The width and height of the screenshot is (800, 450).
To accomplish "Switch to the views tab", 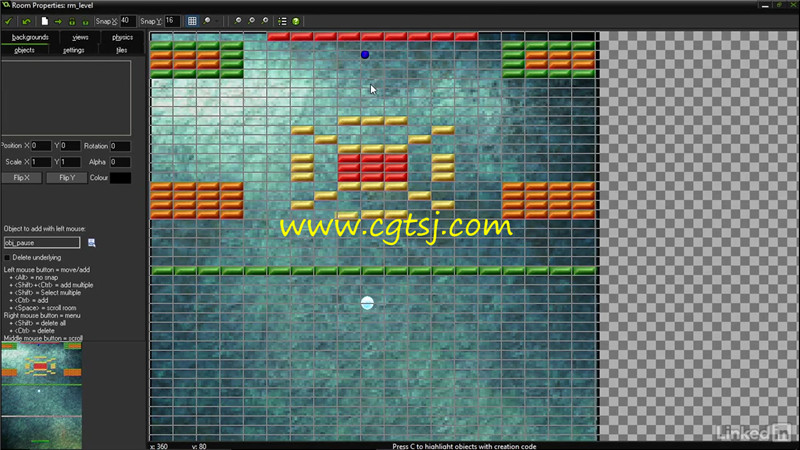I will point(80,37).
